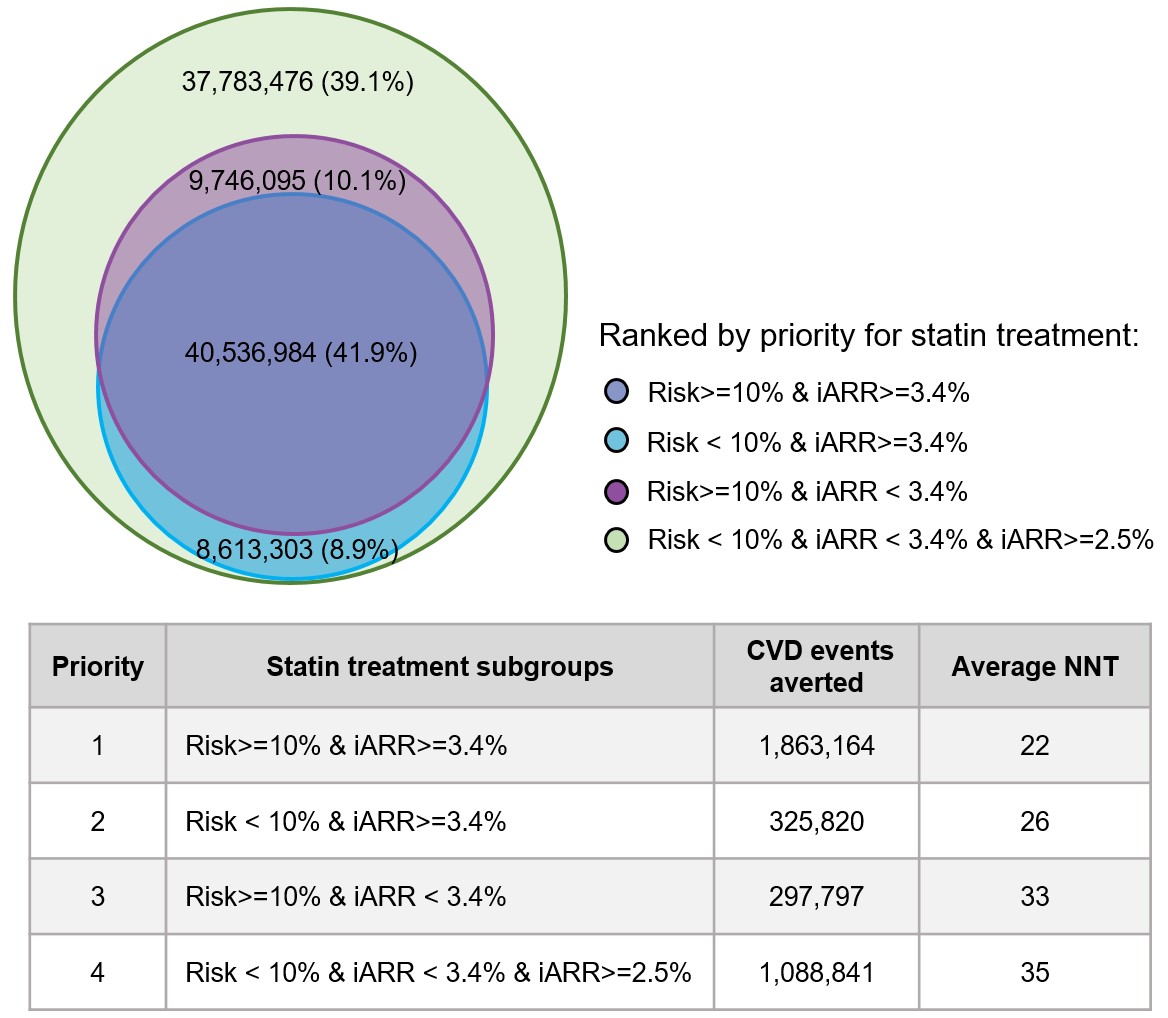This screenshot has width=1168, height=1018.
Task: Select the Average NNT column header
Action: click(1035, 666)
